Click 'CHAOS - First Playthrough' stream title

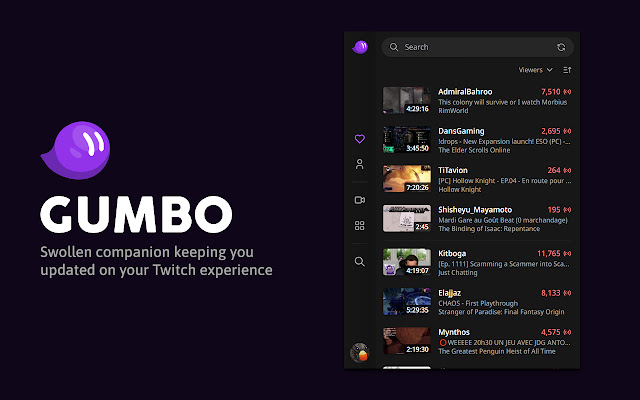tap(478, 303)
